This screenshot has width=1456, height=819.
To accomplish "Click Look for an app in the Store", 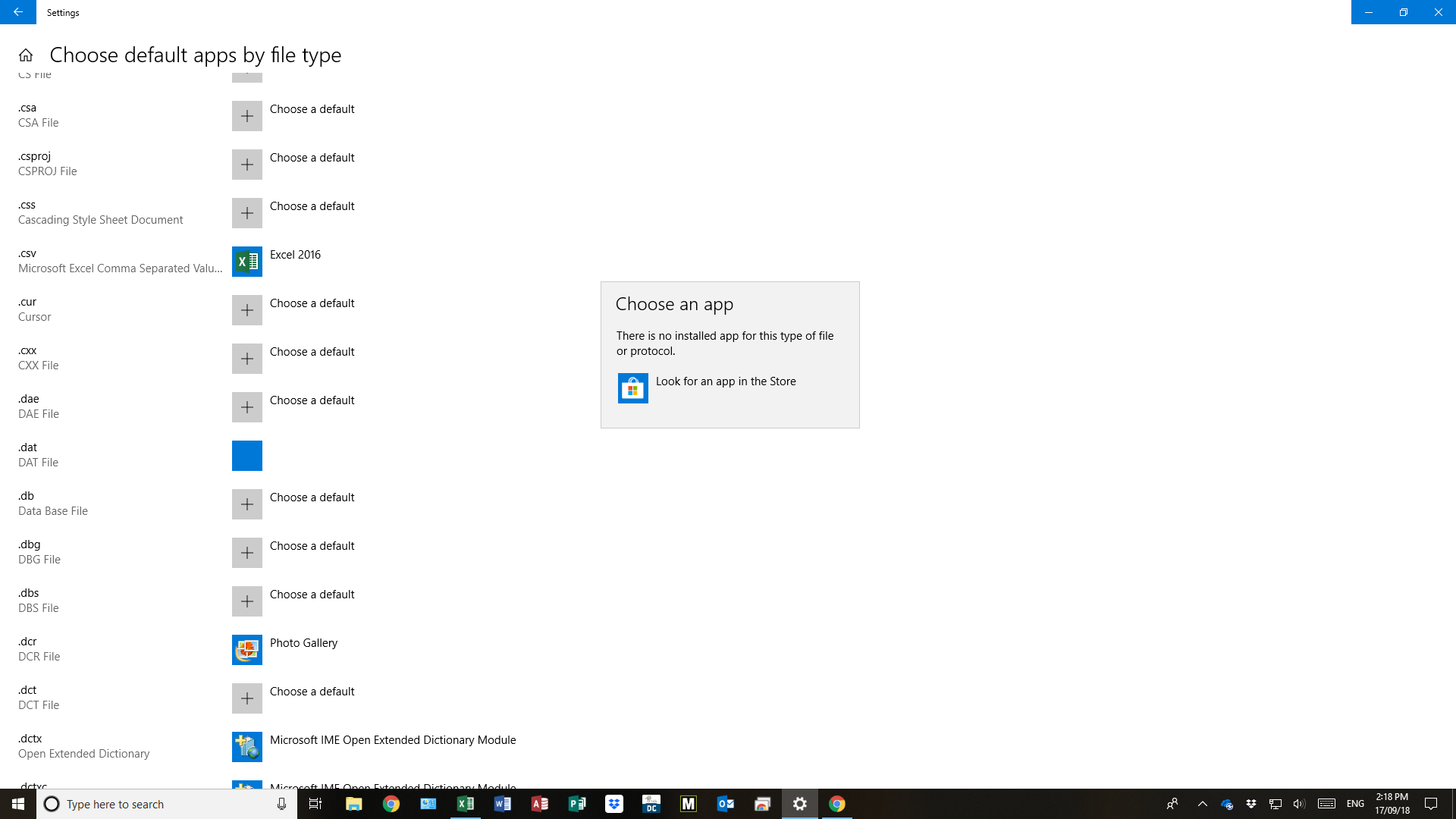I will [725, 381].
